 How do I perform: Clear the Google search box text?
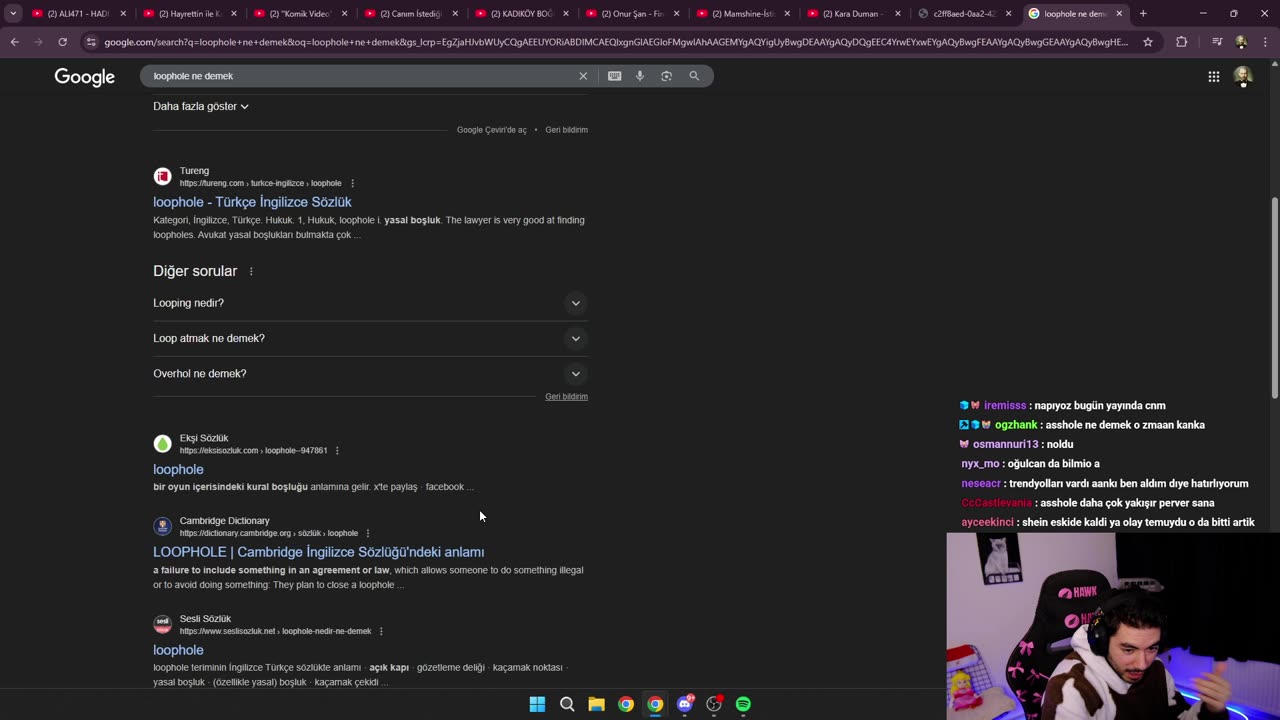click(583, 76)
